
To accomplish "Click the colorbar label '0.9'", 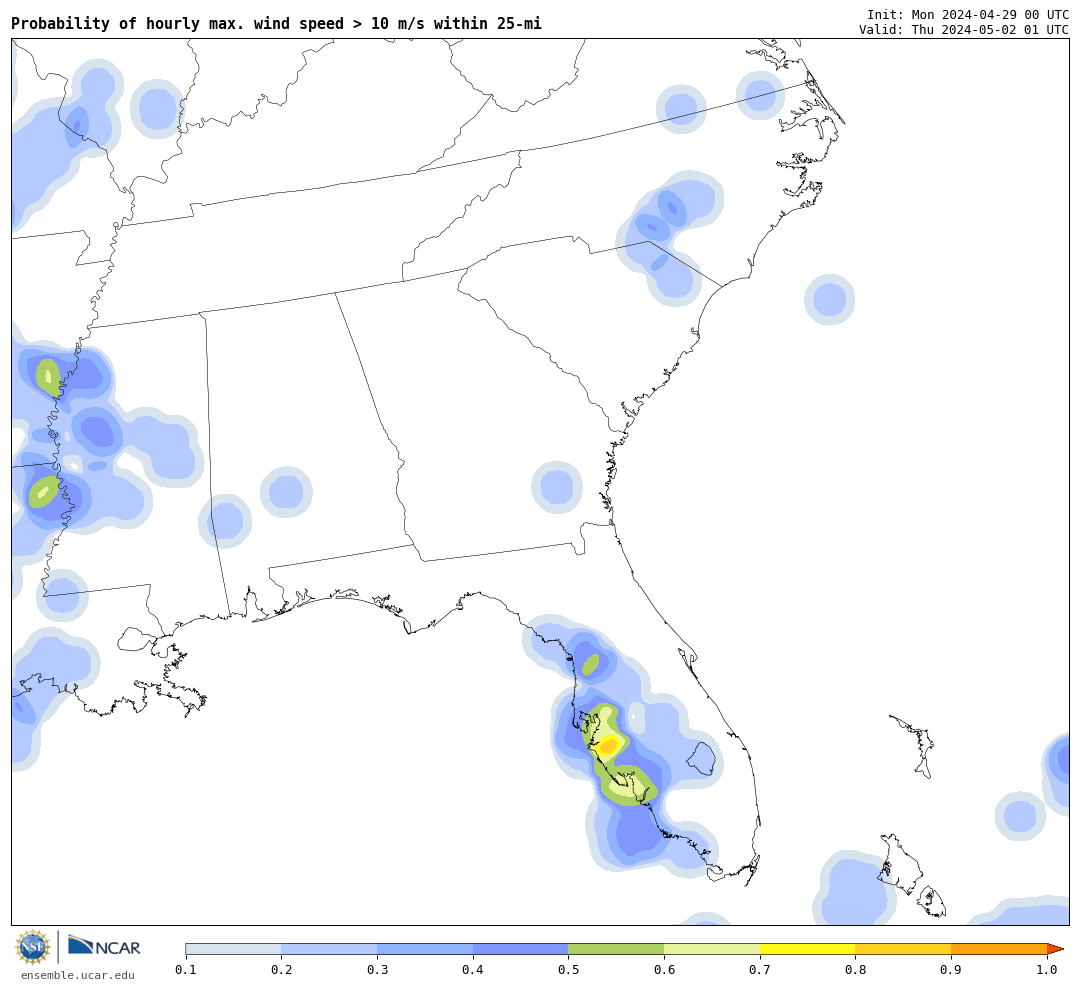I will pos(951,970).
